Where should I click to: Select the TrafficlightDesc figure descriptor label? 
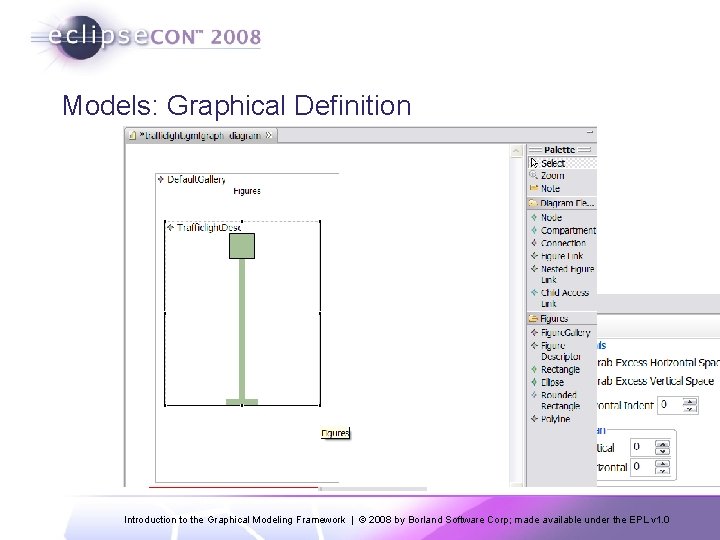[209, 227]
